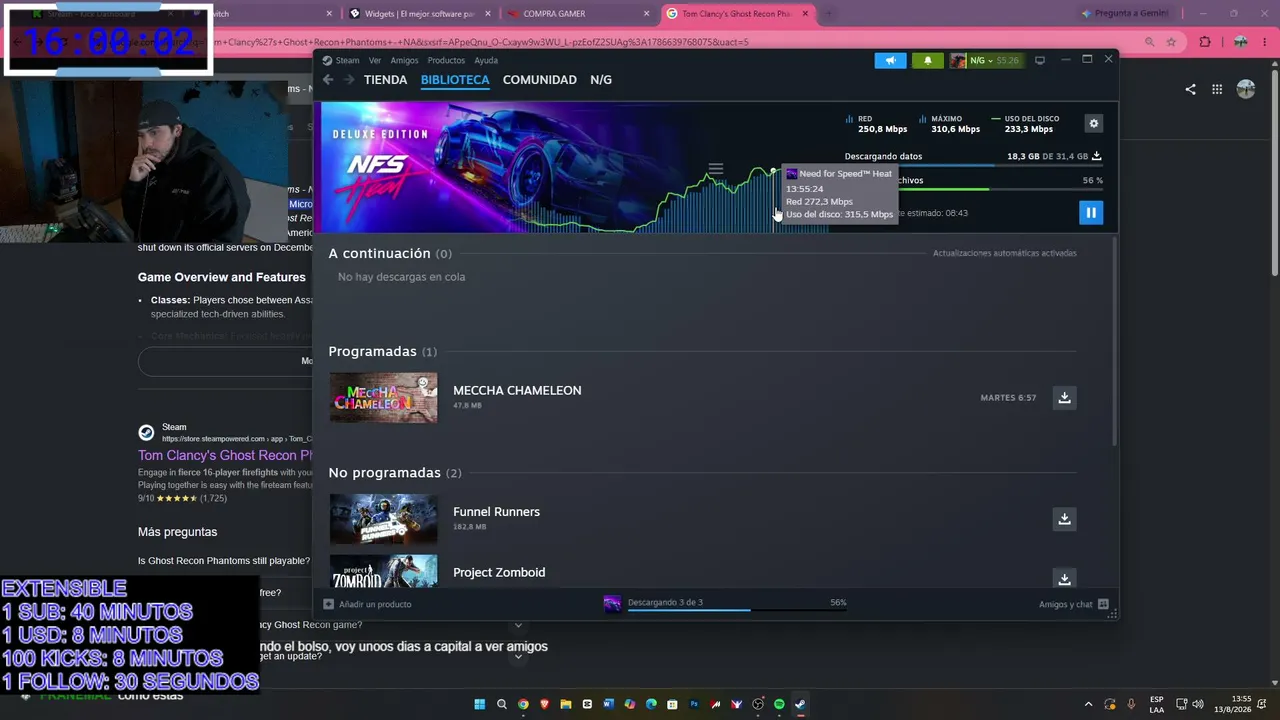Open OBS Studio from taskbar

click(x=758, y=704)
